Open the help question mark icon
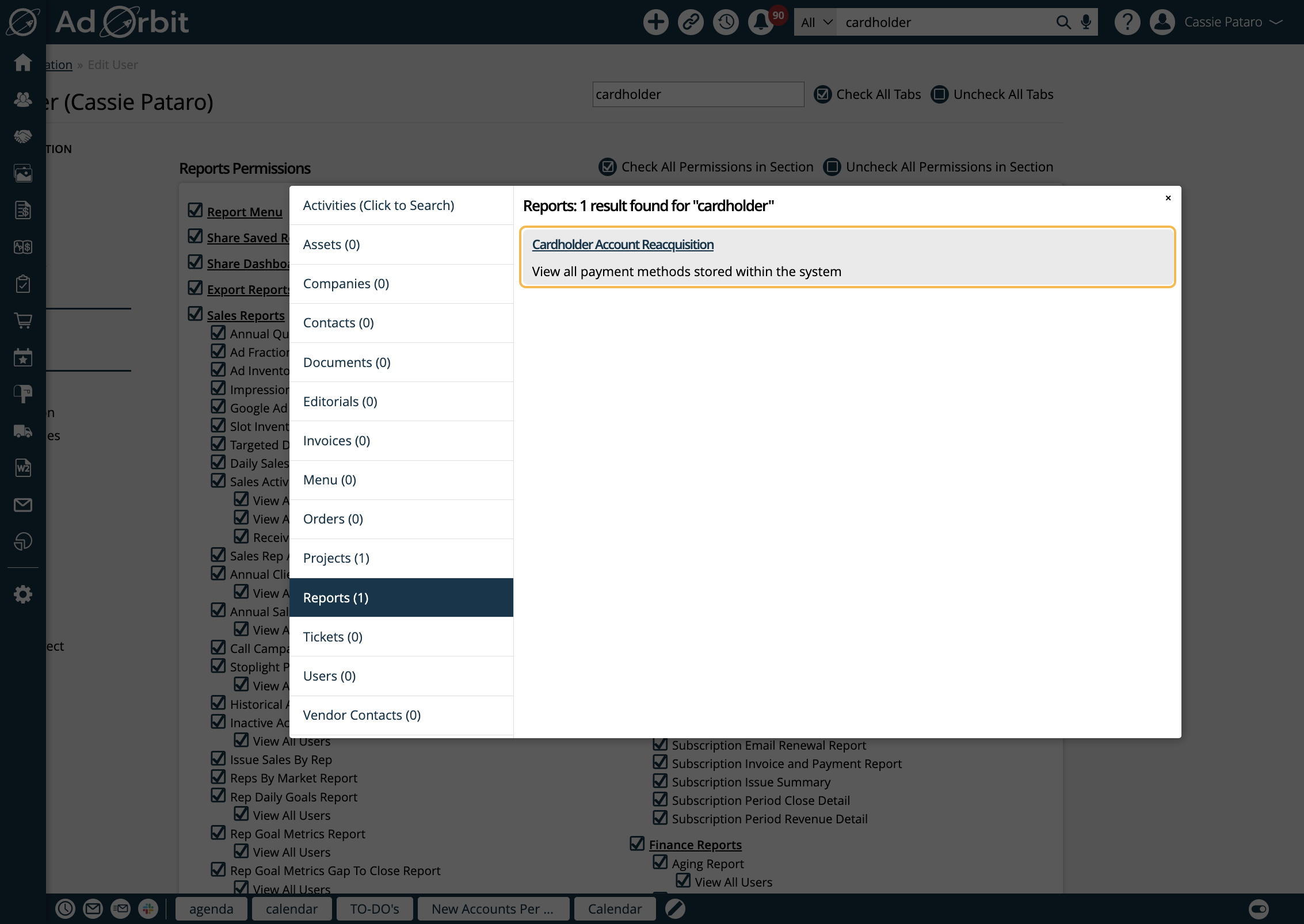Image resolution: width=1304 pixels, height=924 pixels. tap(1128, 22)
